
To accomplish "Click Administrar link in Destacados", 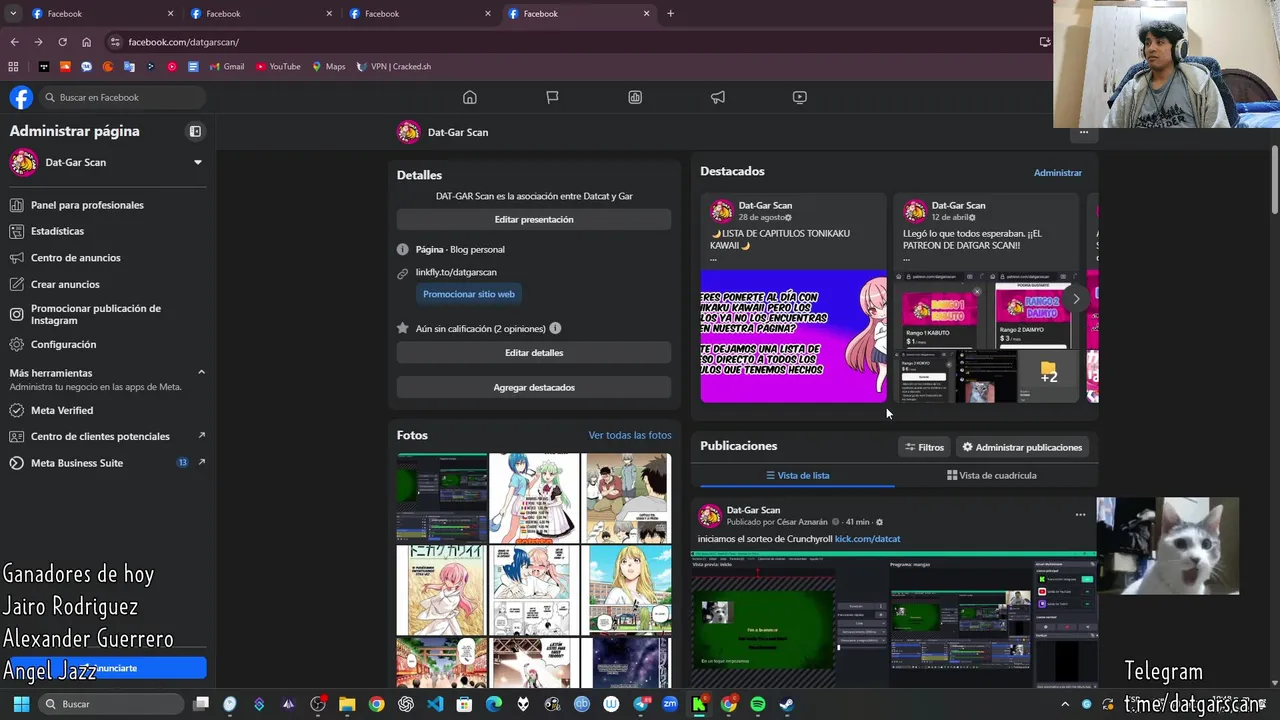I will [x=1057, y=173].
